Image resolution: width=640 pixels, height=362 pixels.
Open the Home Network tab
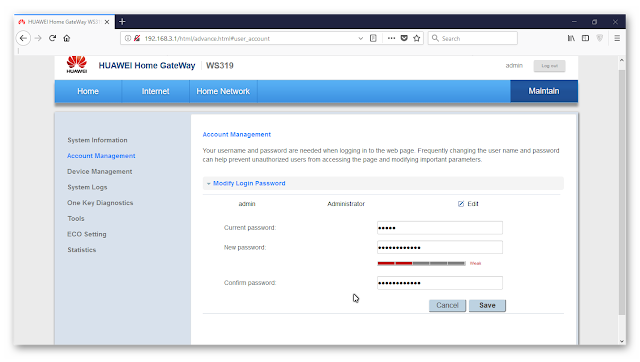[223, 91]
